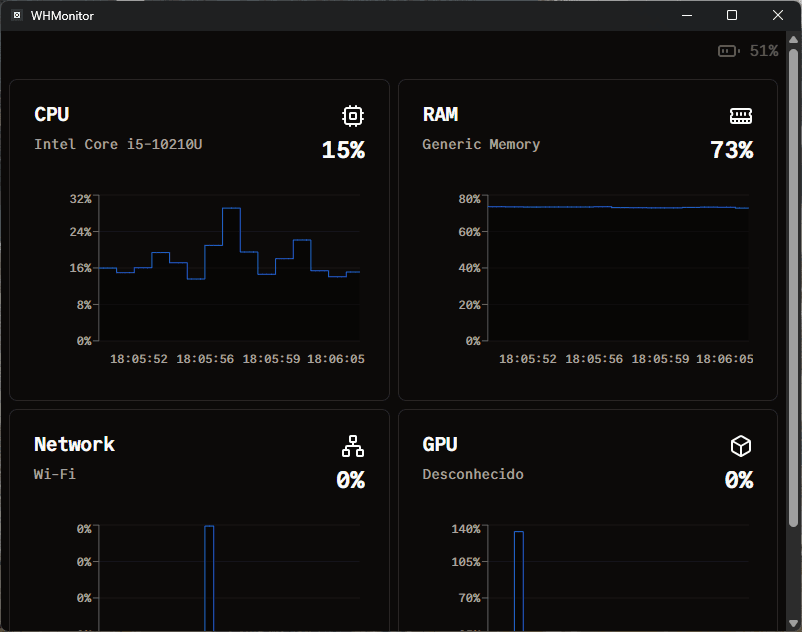Click the Desconhecido GPU label
This screenshot has width=802, height=632.
(472, 474)
